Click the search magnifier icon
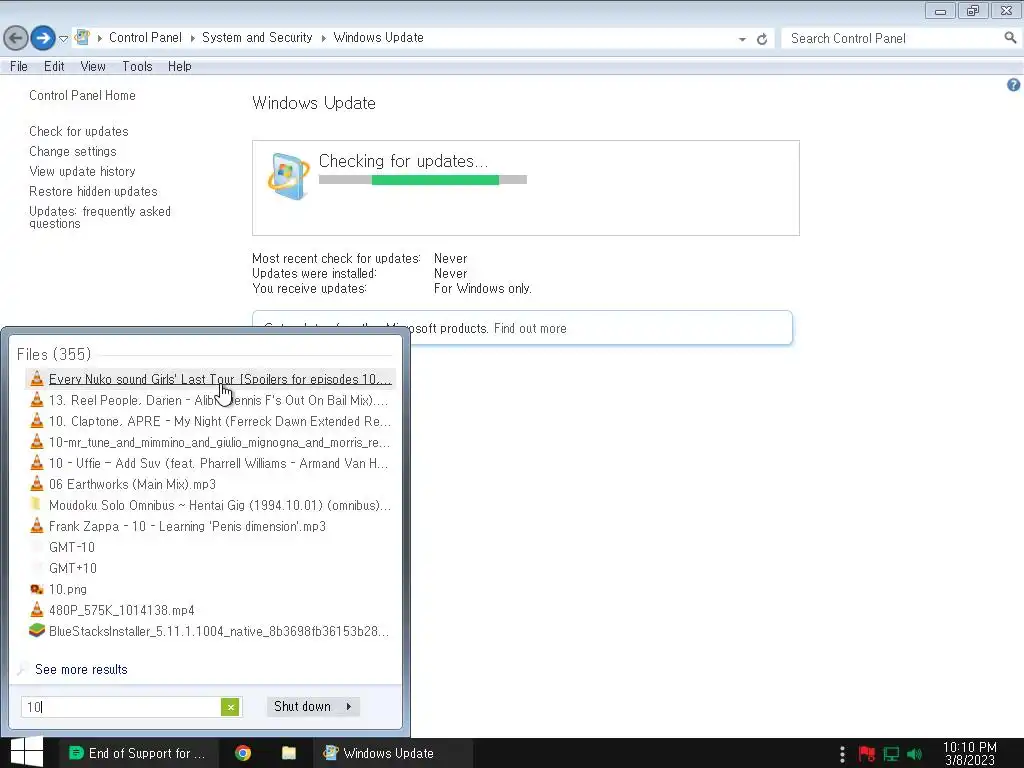 pos(1010,38)
